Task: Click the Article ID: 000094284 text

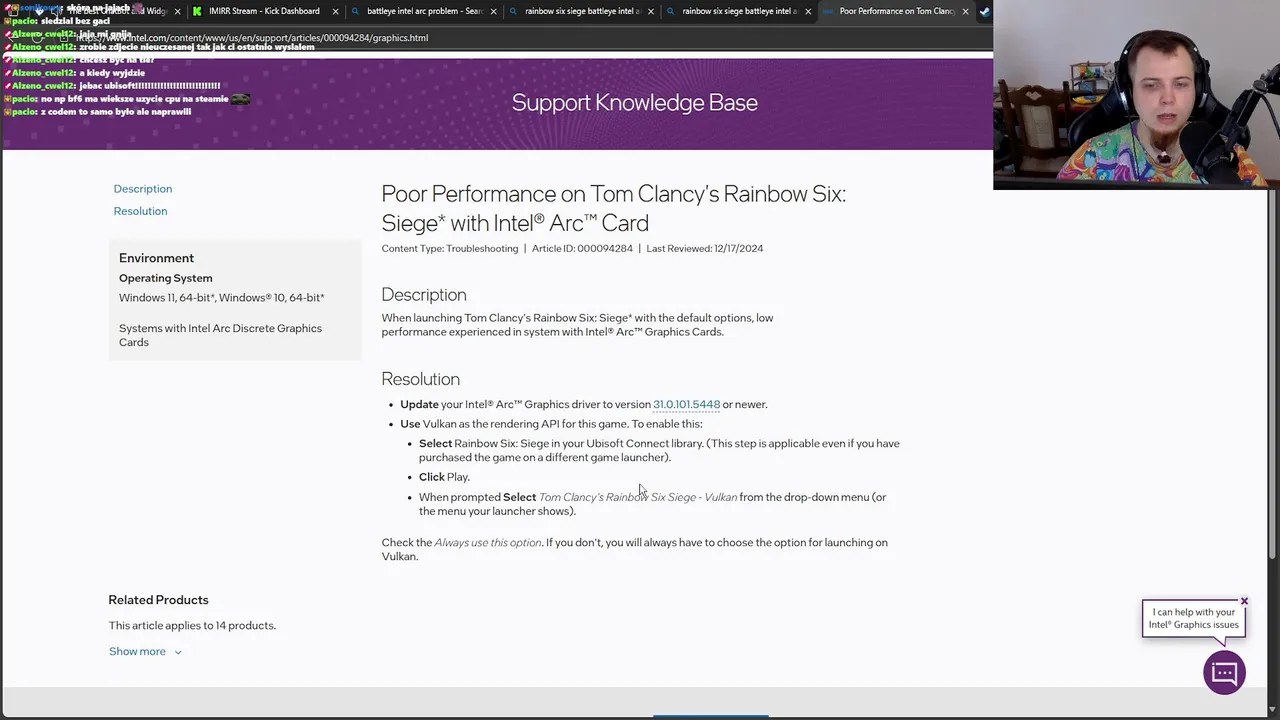Action: coord(582,248)
